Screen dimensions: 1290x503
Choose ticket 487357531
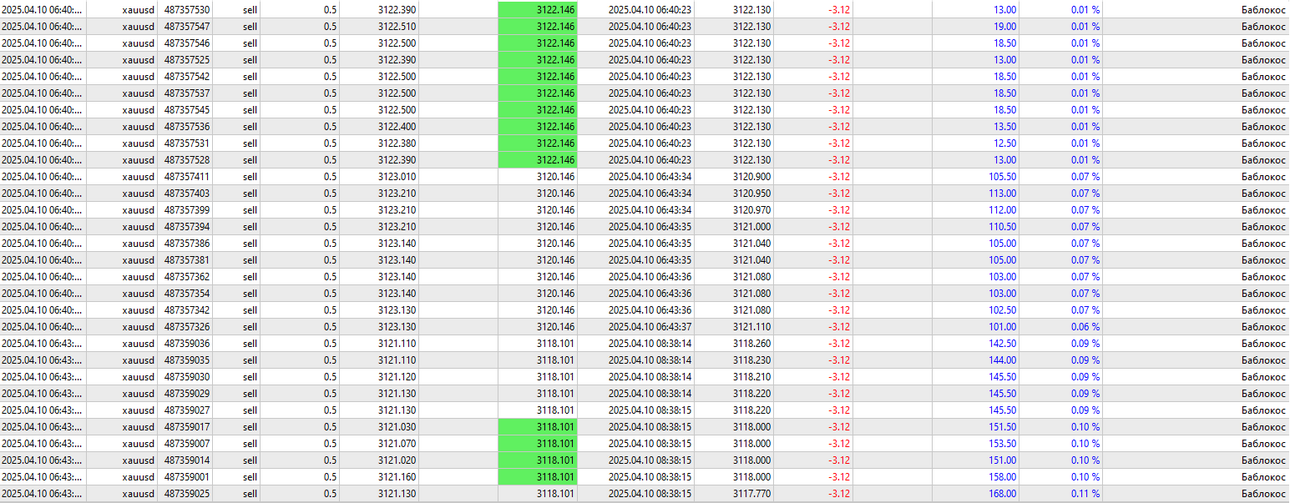187,143
